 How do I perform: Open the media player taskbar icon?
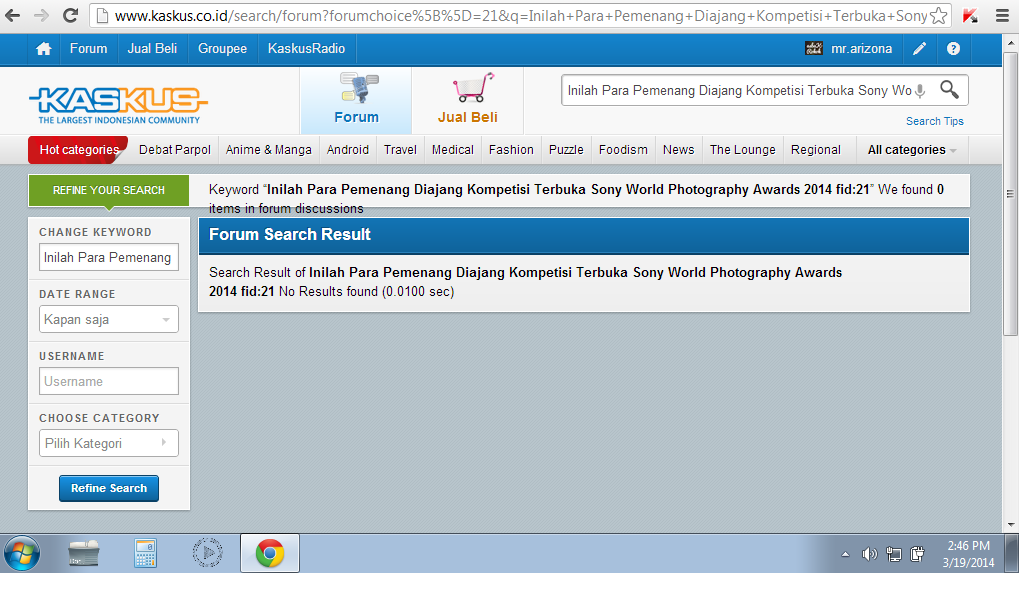click(208, 554)
